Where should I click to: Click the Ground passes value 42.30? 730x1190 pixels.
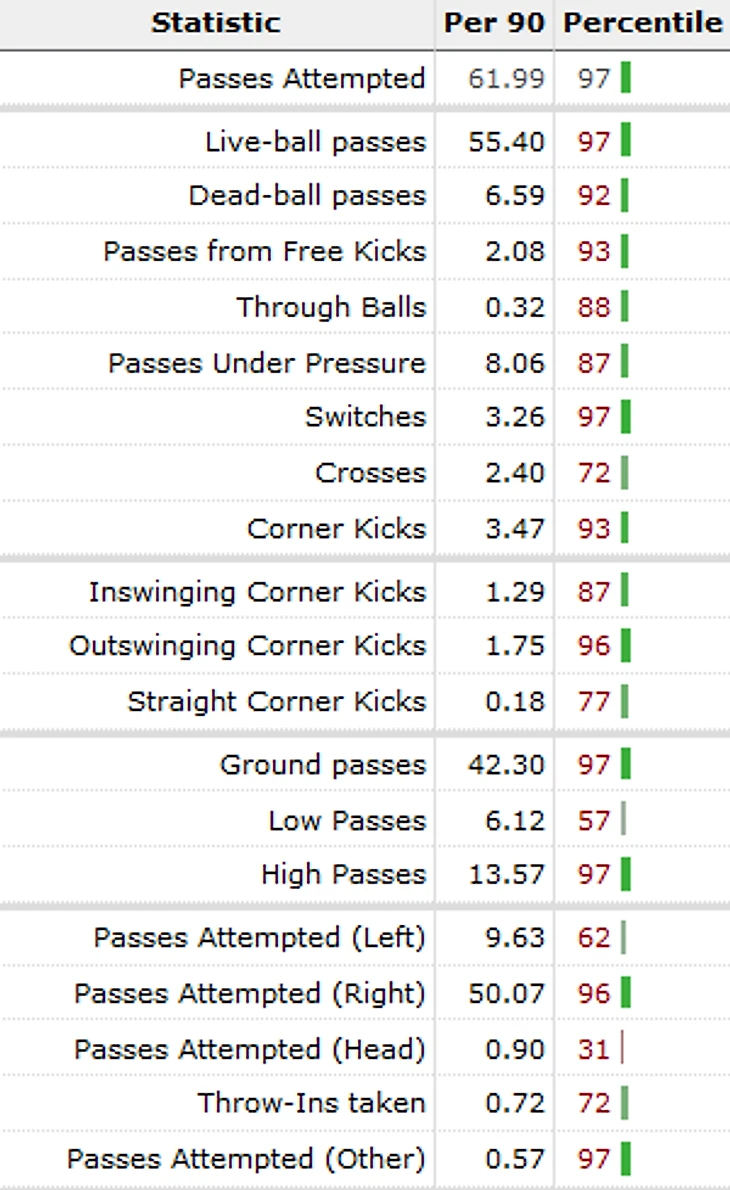click(x=506, y=765)
